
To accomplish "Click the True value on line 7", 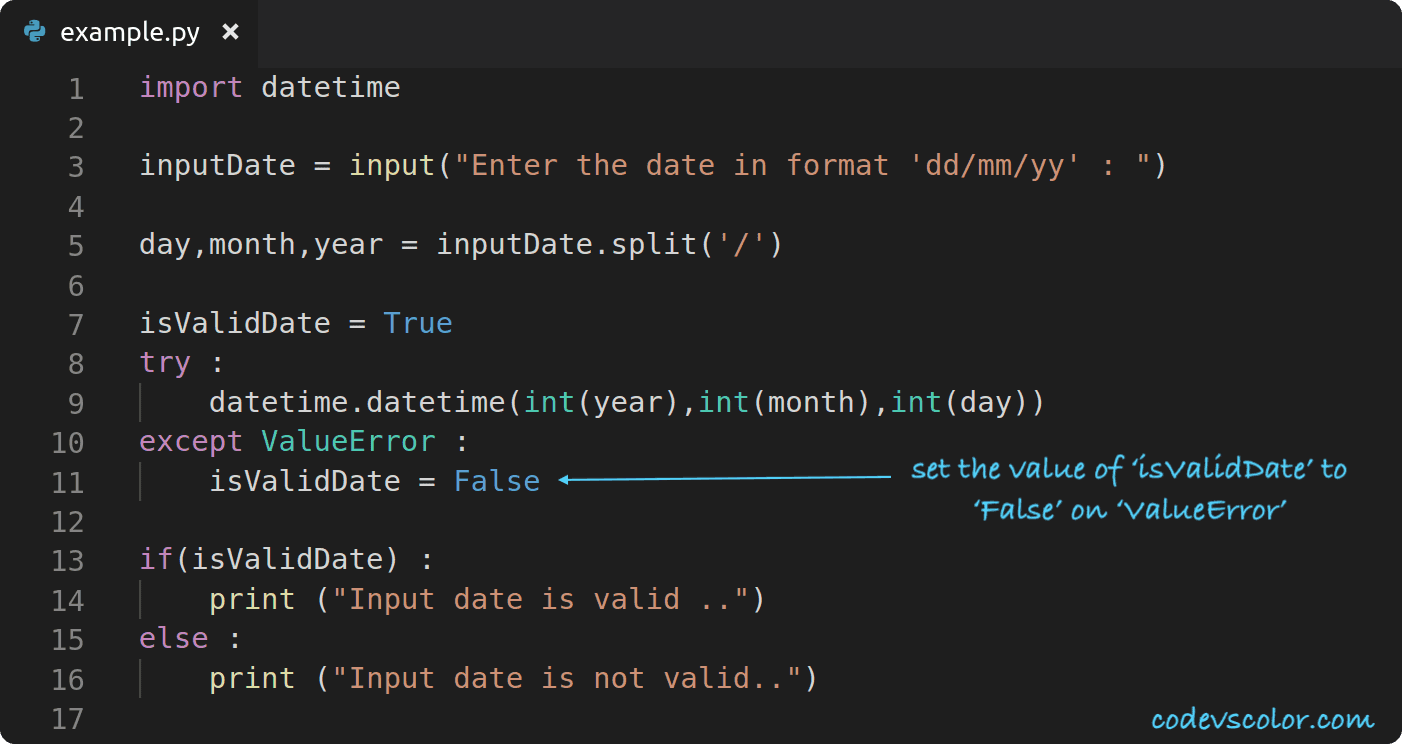I will pyautogui.click(x=417, y=323).
